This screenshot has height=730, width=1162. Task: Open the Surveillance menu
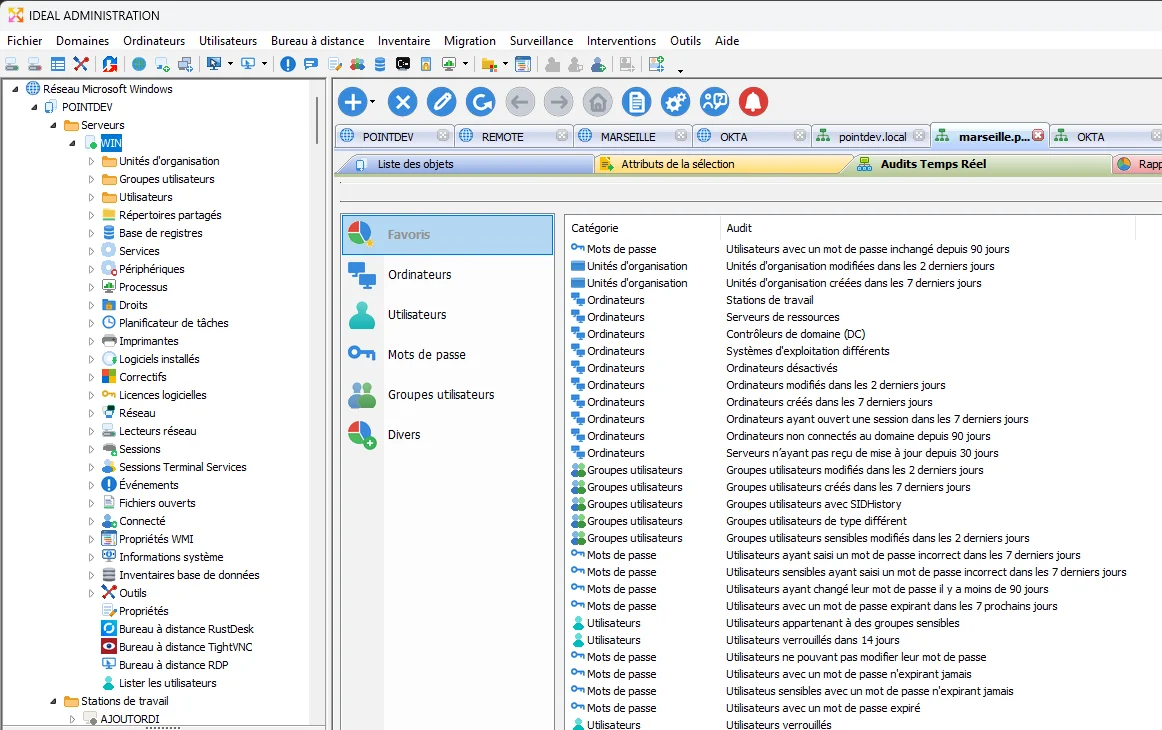click(x=541, y=41)
